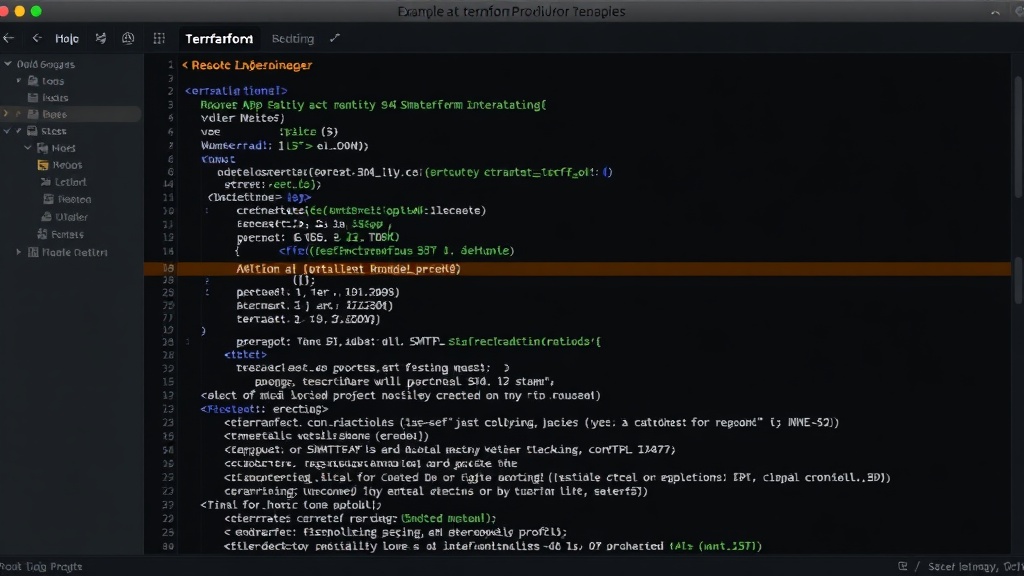Click the <Fteoteott: erecting> line

[264, 409]
